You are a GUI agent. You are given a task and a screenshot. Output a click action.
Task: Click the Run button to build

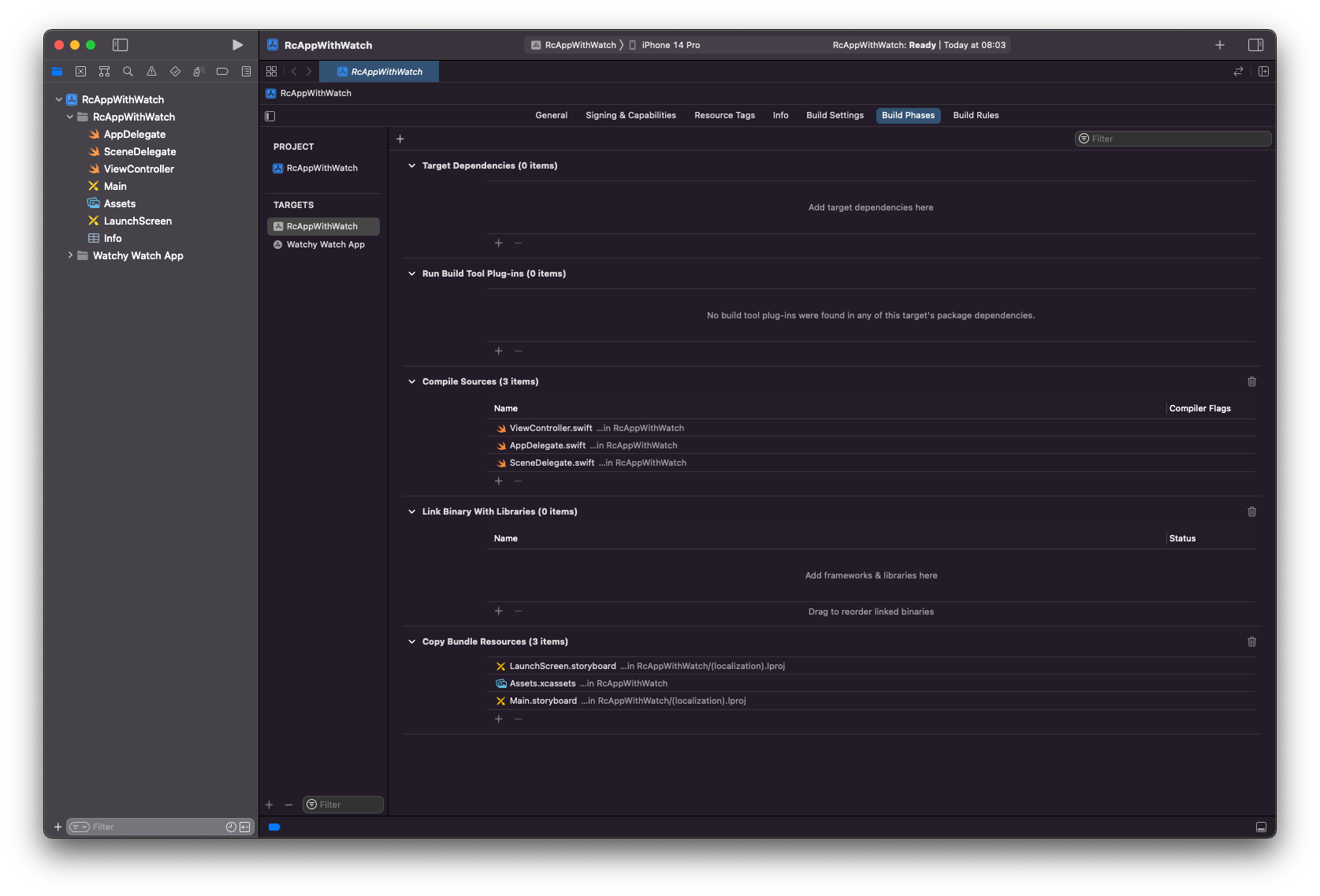coord(237,45)
